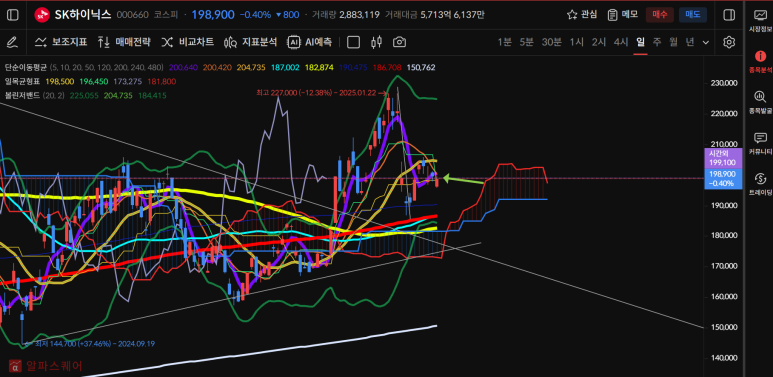Change the candlestick chart type icon

(377, 42)
